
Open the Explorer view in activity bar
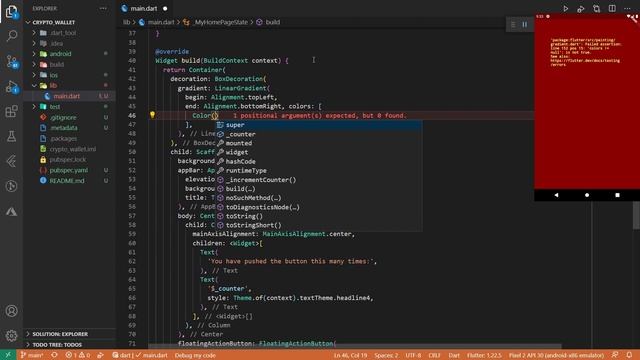pyautogui.click(x=11, y=12)
